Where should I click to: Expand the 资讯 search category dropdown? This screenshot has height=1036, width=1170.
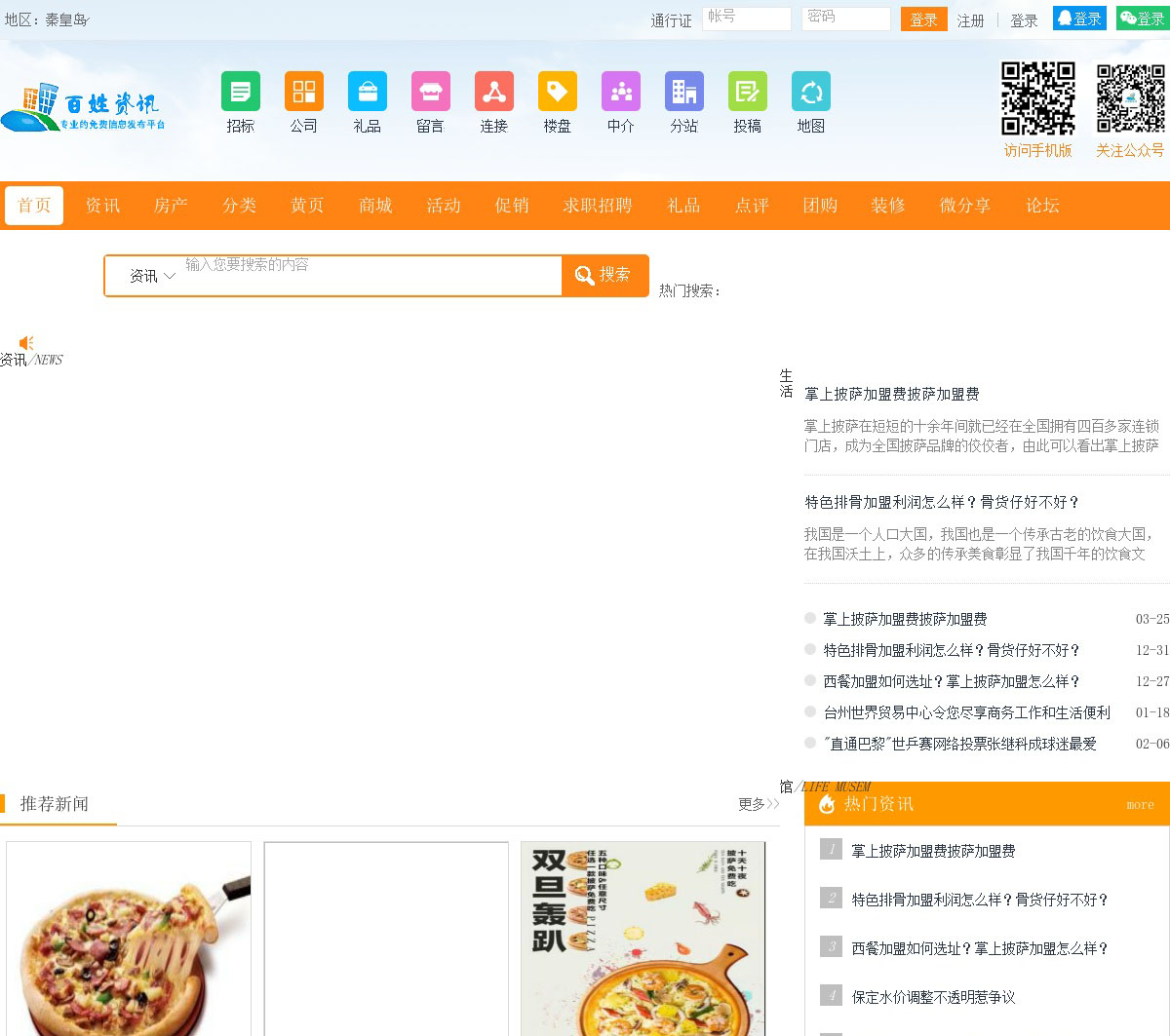click(x=152, y=276)
